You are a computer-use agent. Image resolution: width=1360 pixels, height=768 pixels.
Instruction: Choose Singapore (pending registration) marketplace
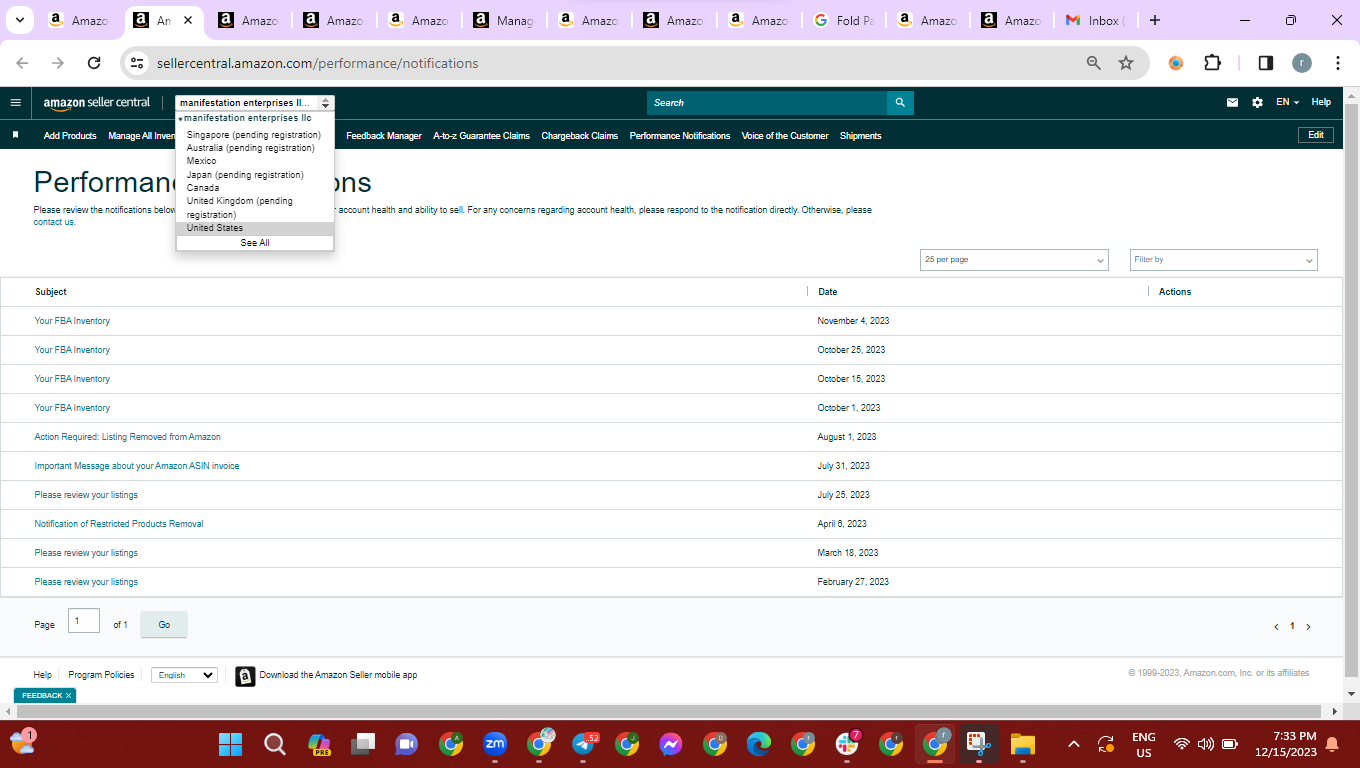click(254, 135)
